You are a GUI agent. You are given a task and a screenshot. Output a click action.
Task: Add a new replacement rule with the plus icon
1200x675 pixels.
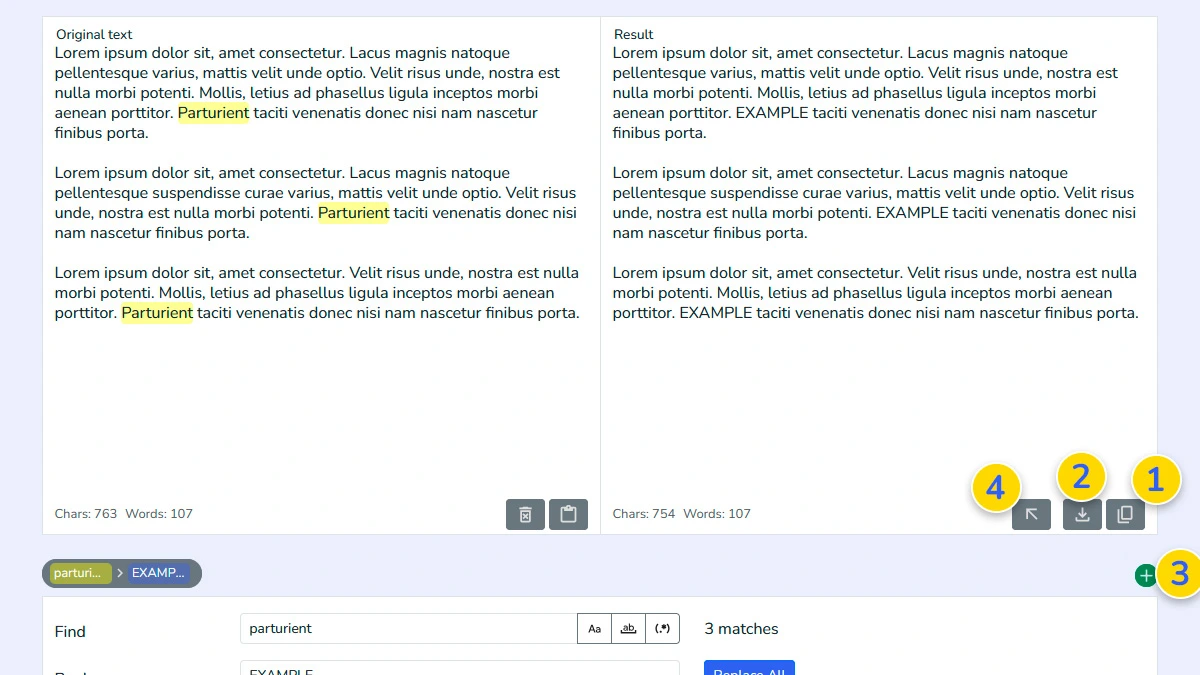coord(1145,574)
